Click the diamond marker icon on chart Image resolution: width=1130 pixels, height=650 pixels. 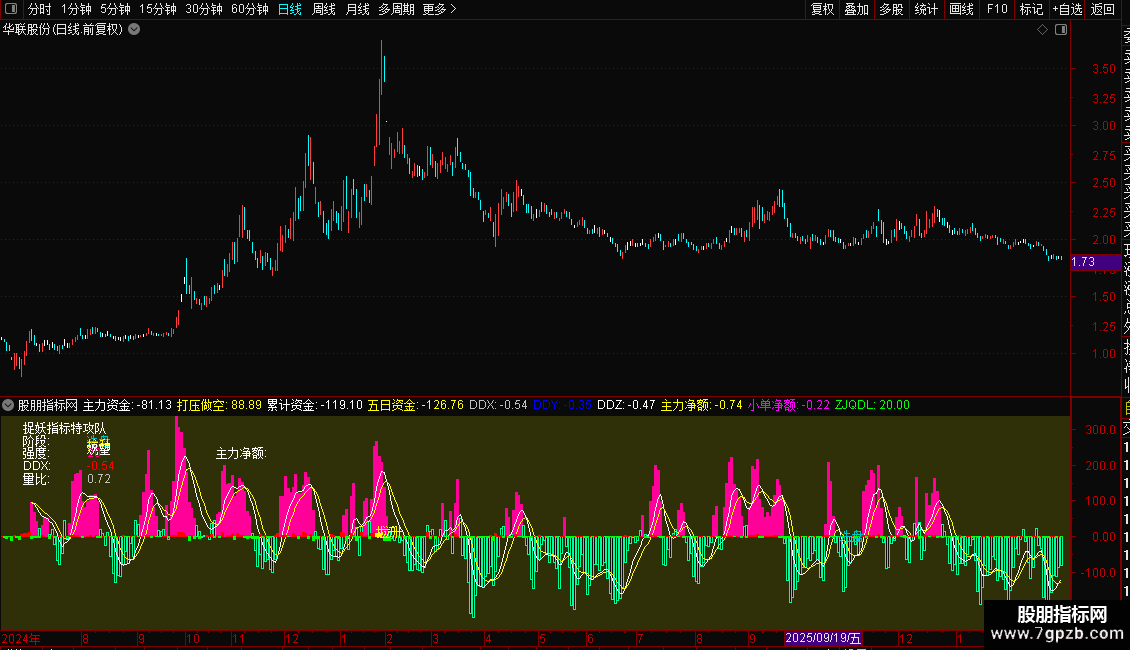point(1042,30)
